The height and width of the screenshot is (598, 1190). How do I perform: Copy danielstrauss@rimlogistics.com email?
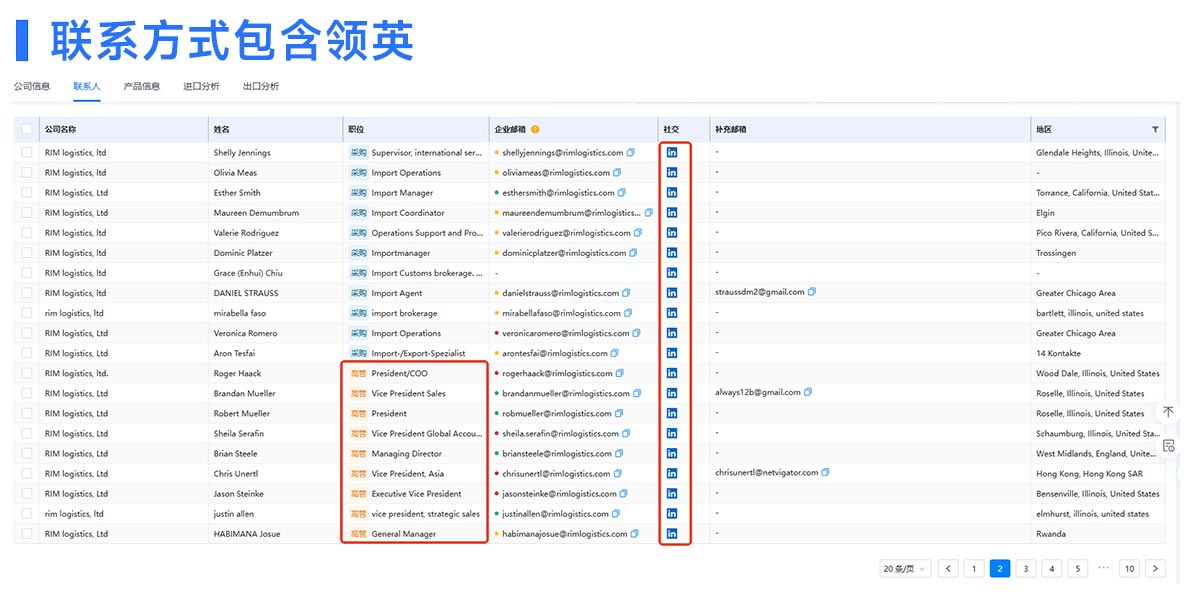pos(626,293)
